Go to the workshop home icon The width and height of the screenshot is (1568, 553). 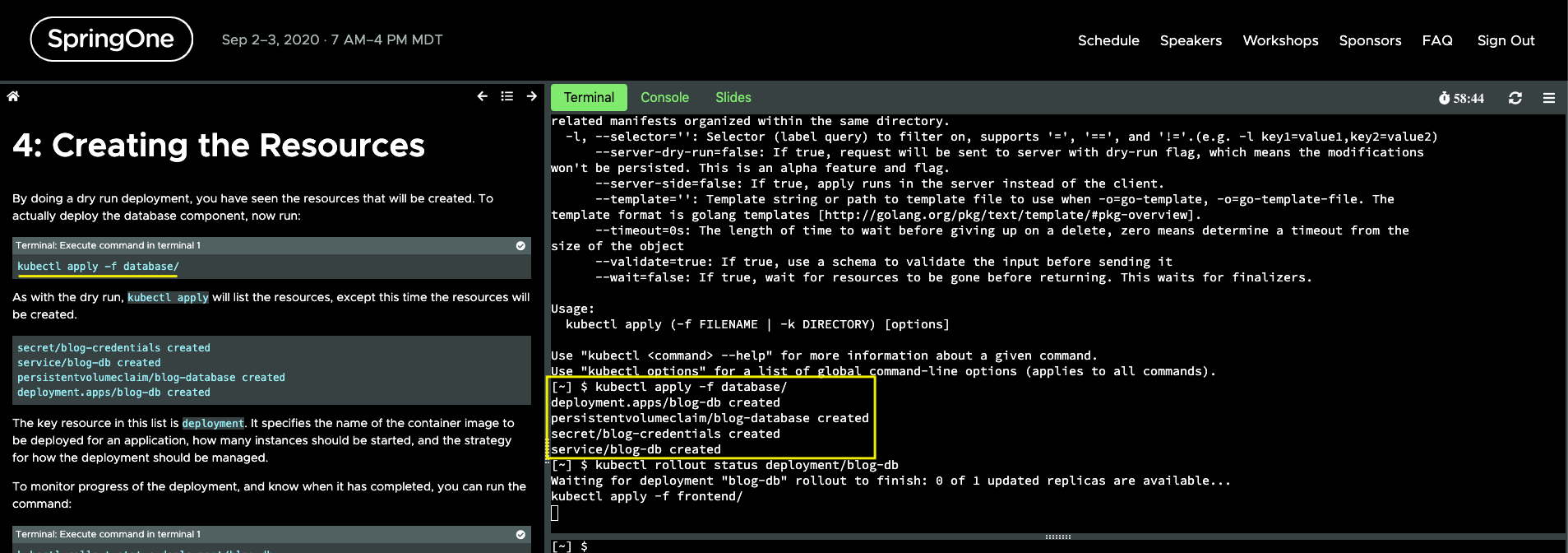[13, 96]
